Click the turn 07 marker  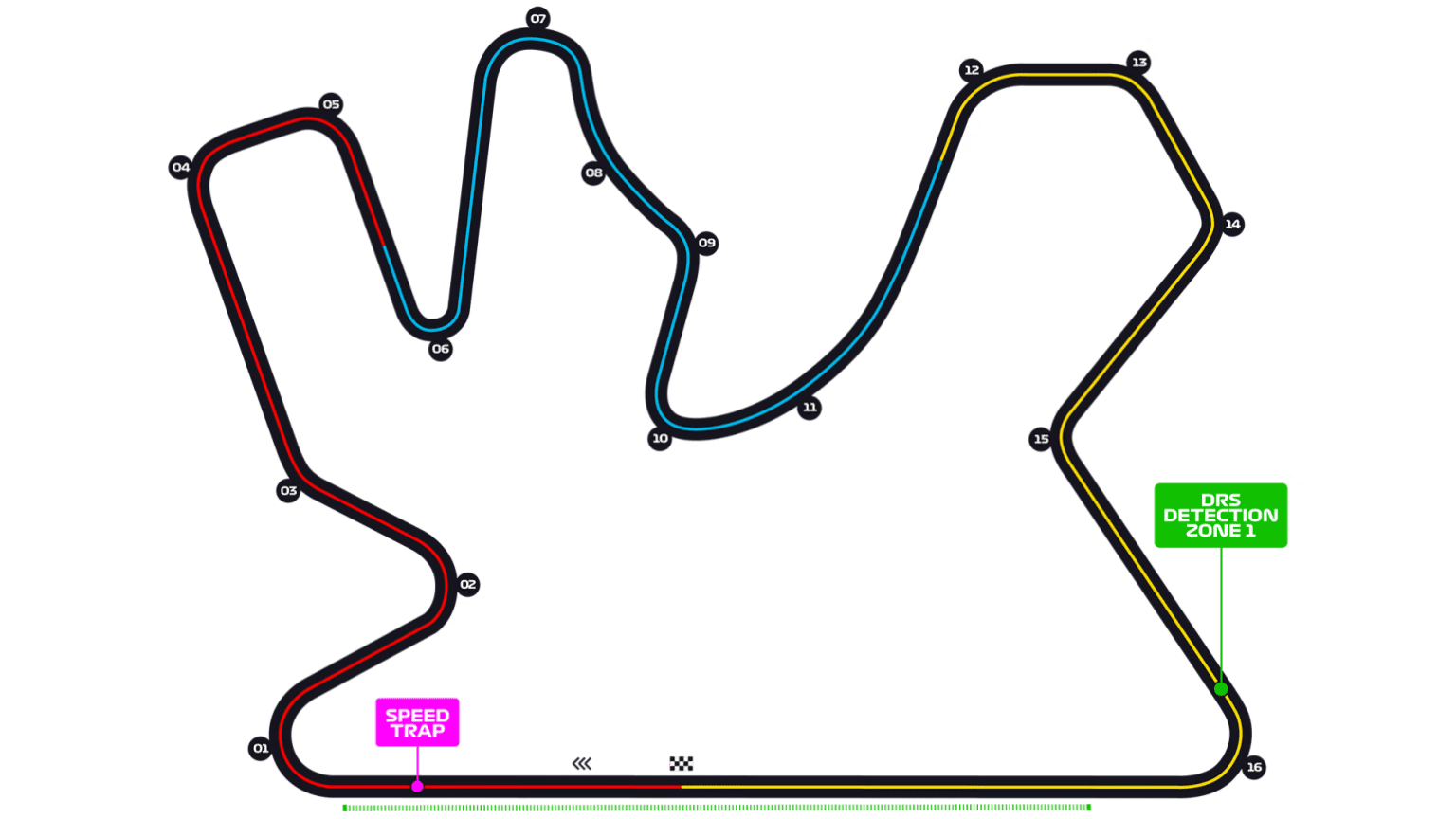538,19
